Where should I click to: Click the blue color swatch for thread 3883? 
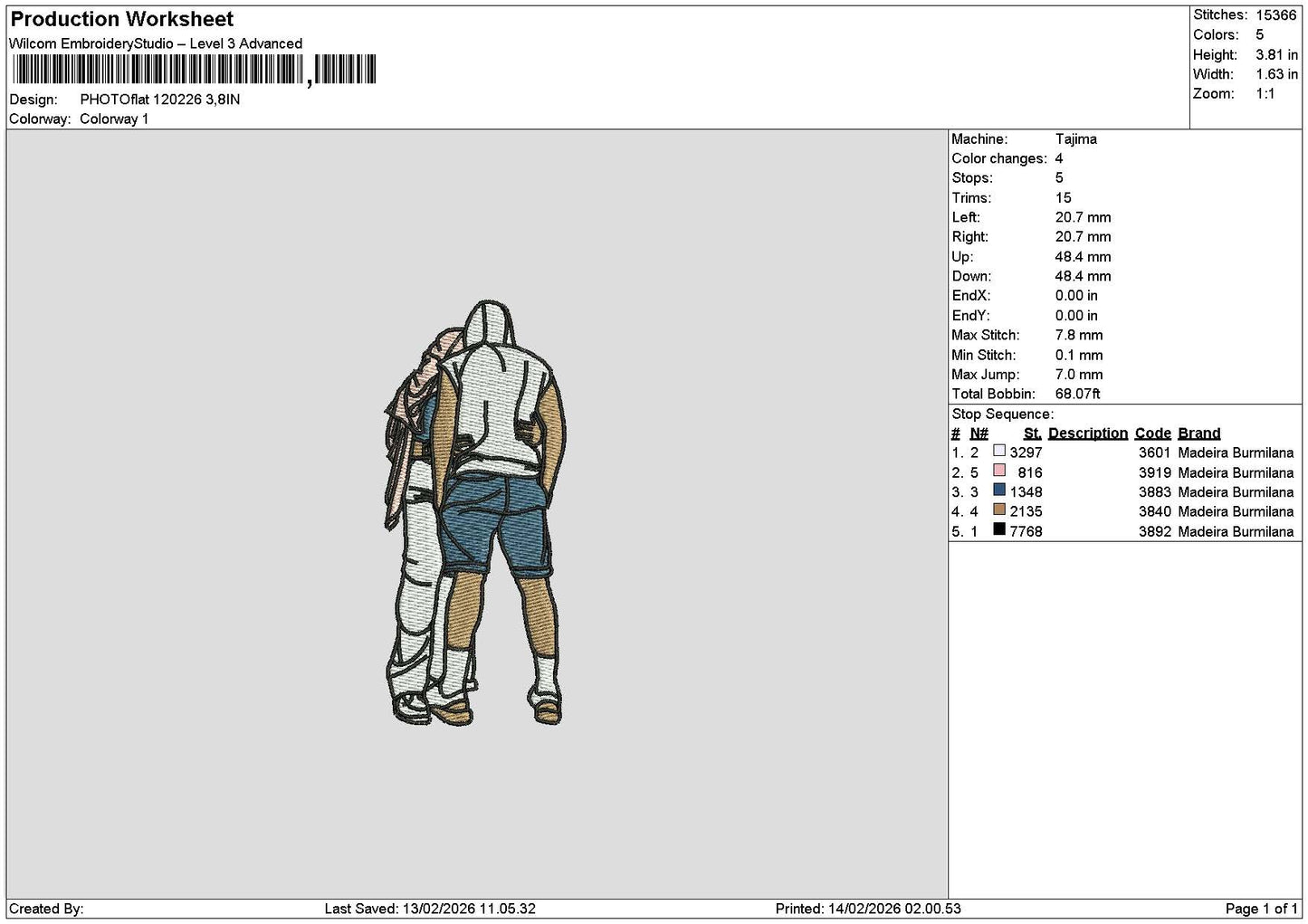click(x=999, y=490)
